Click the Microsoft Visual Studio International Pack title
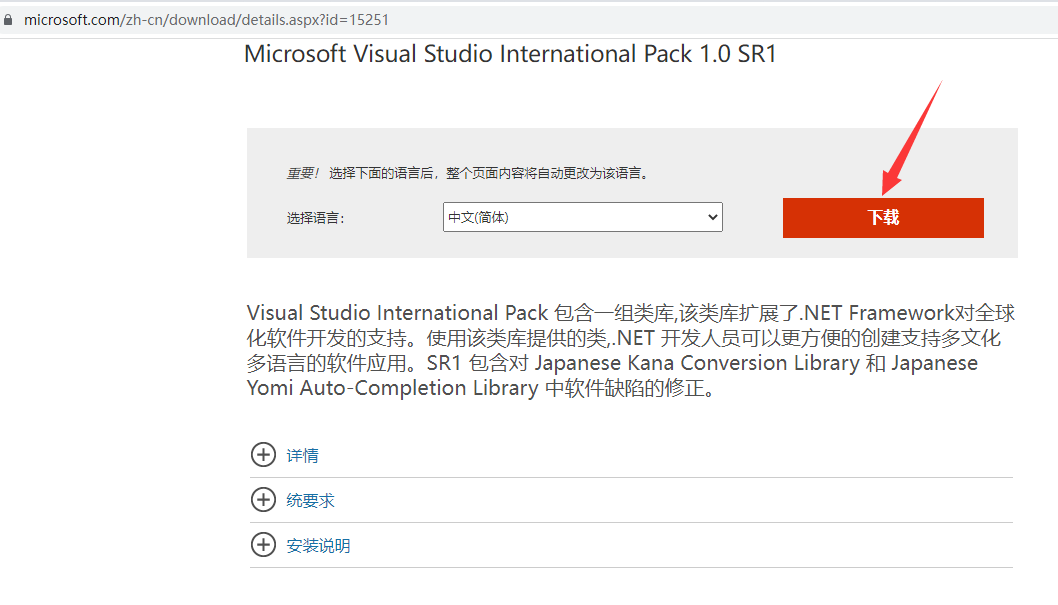This screenshot has height=605, width=1058. click(510, 54)
